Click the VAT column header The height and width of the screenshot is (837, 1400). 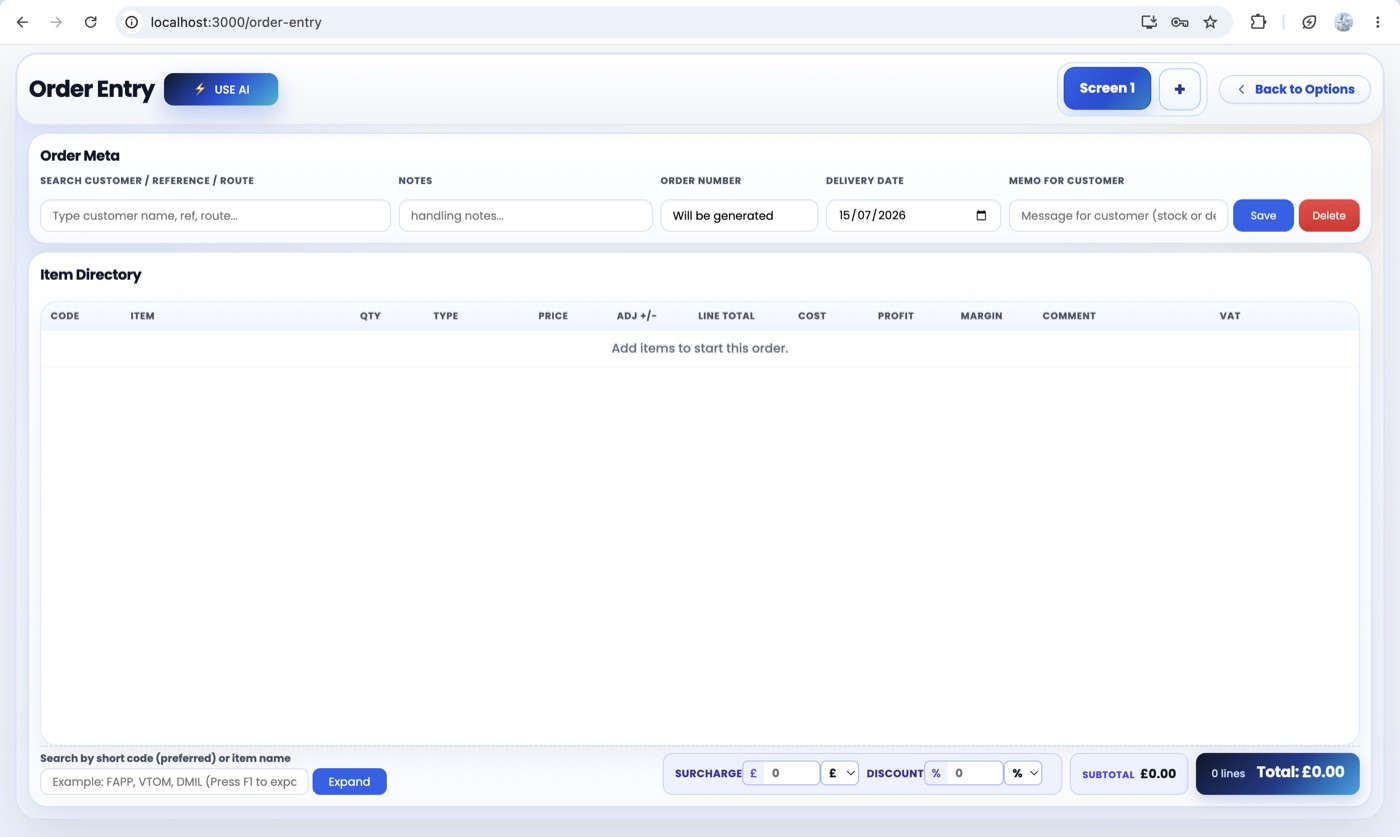(1230, 316)
